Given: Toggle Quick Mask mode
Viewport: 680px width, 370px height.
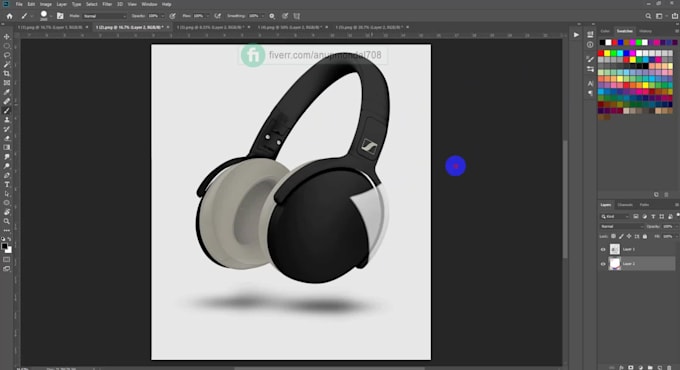Looking at the screenshot, I should [7, 259].
